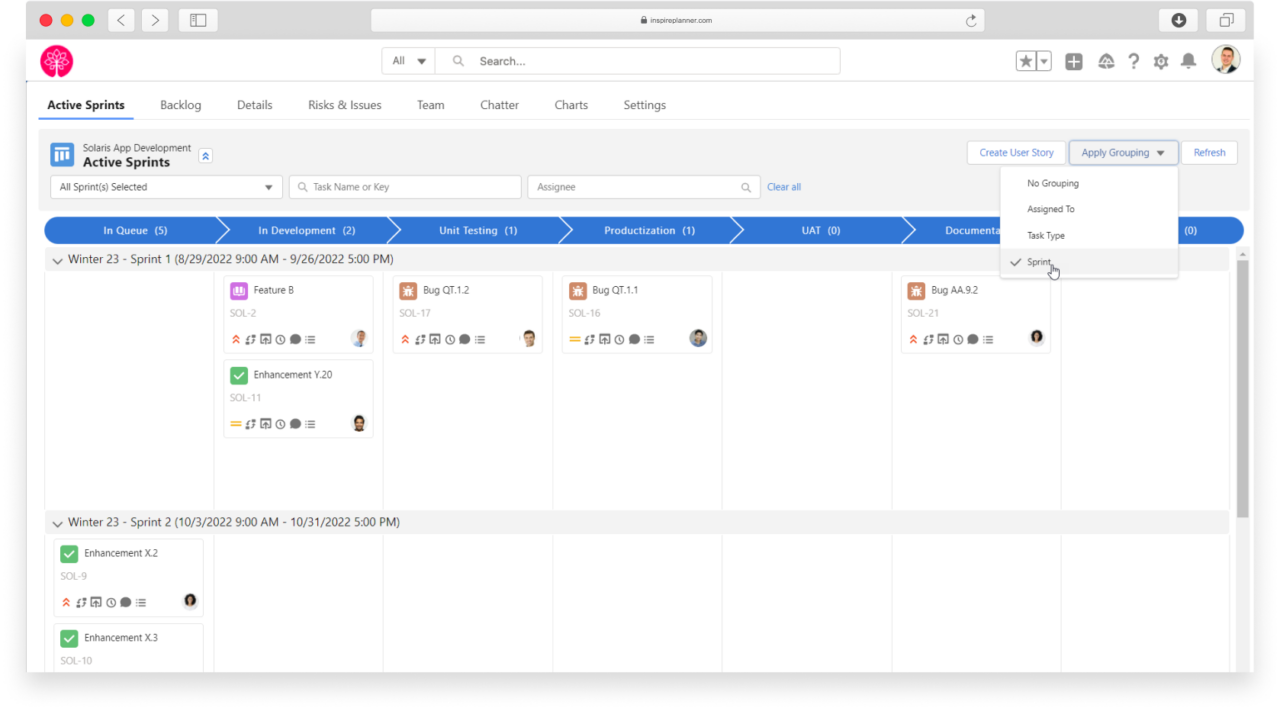Open the clock icon on Bug QT.1.1 card
The height and width of the screenshot is (711, 1280).
coord(620,339)
